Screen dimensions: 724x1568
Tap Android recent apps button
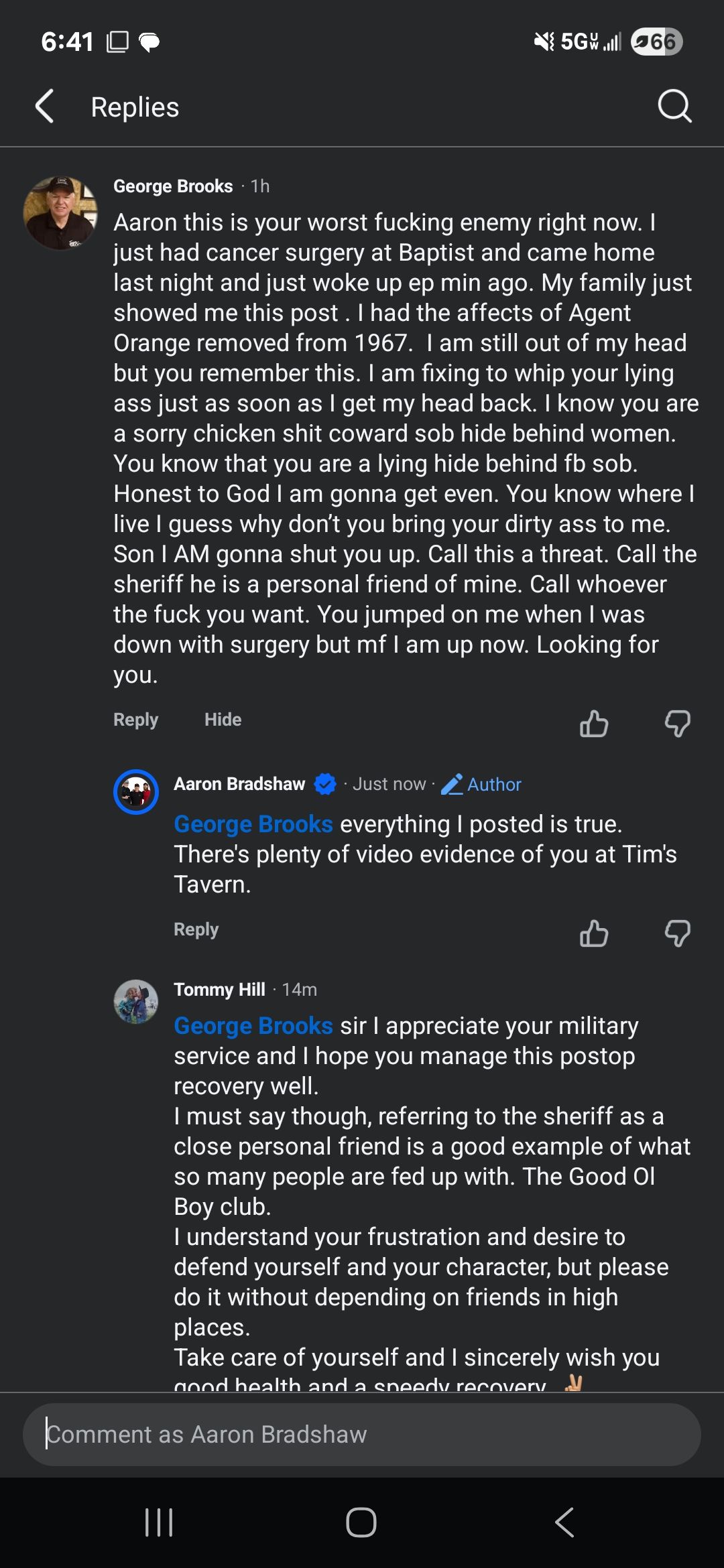coord(159,1522)
